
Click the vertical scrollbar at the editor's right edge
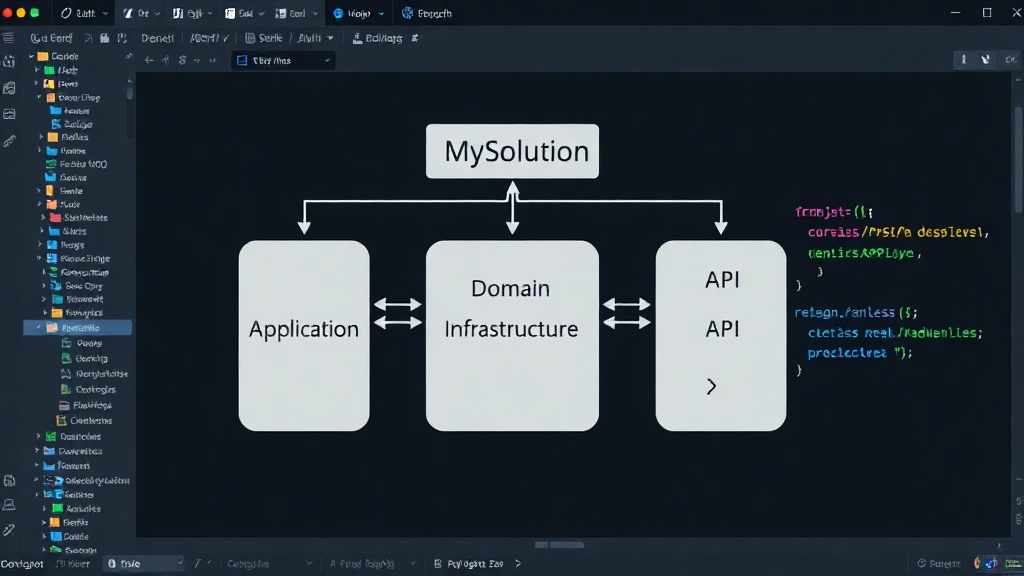pyautogui.click(x=1018, y=160)
